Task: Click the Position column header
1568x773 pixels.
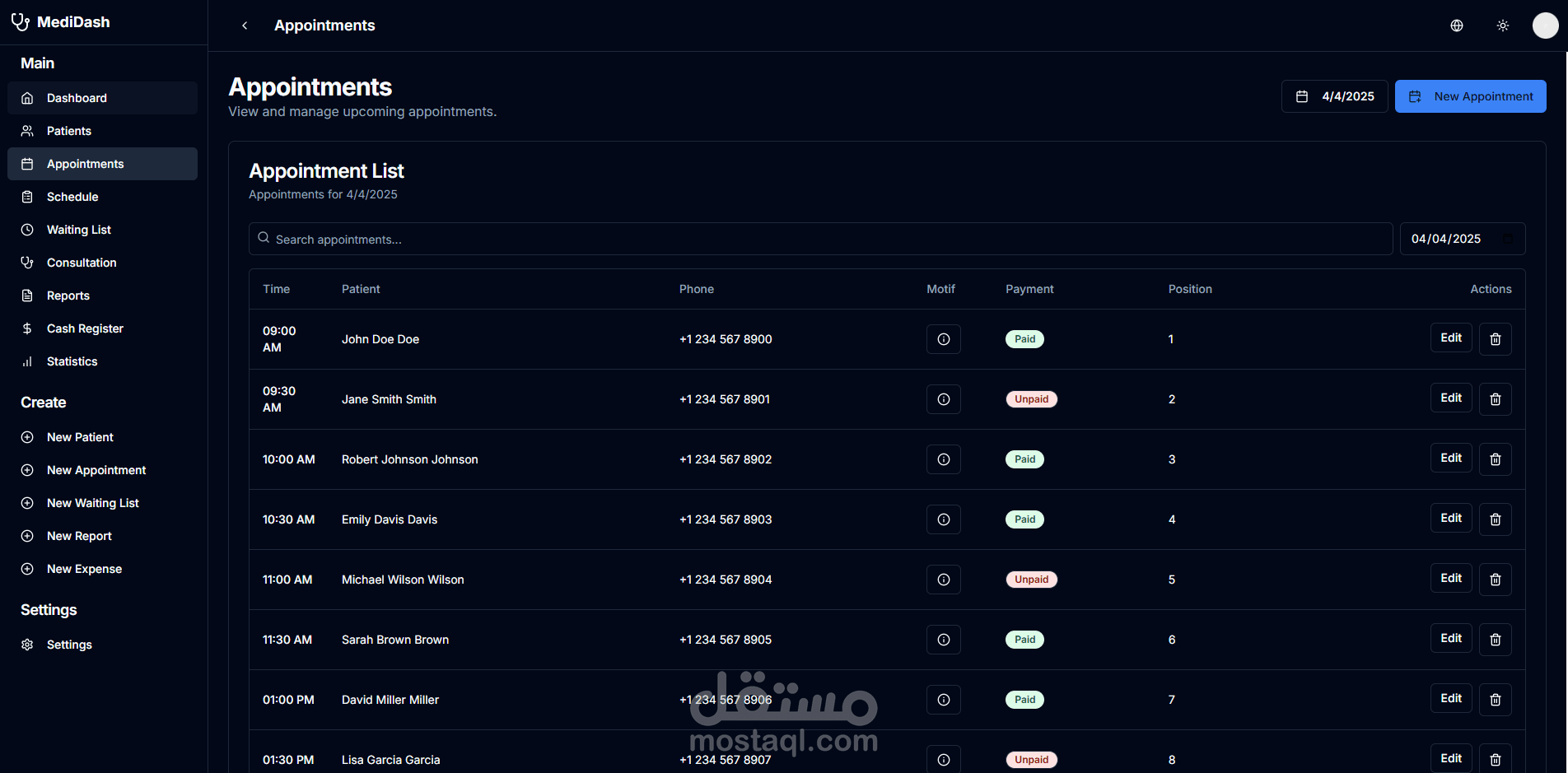Action: 1190,289
